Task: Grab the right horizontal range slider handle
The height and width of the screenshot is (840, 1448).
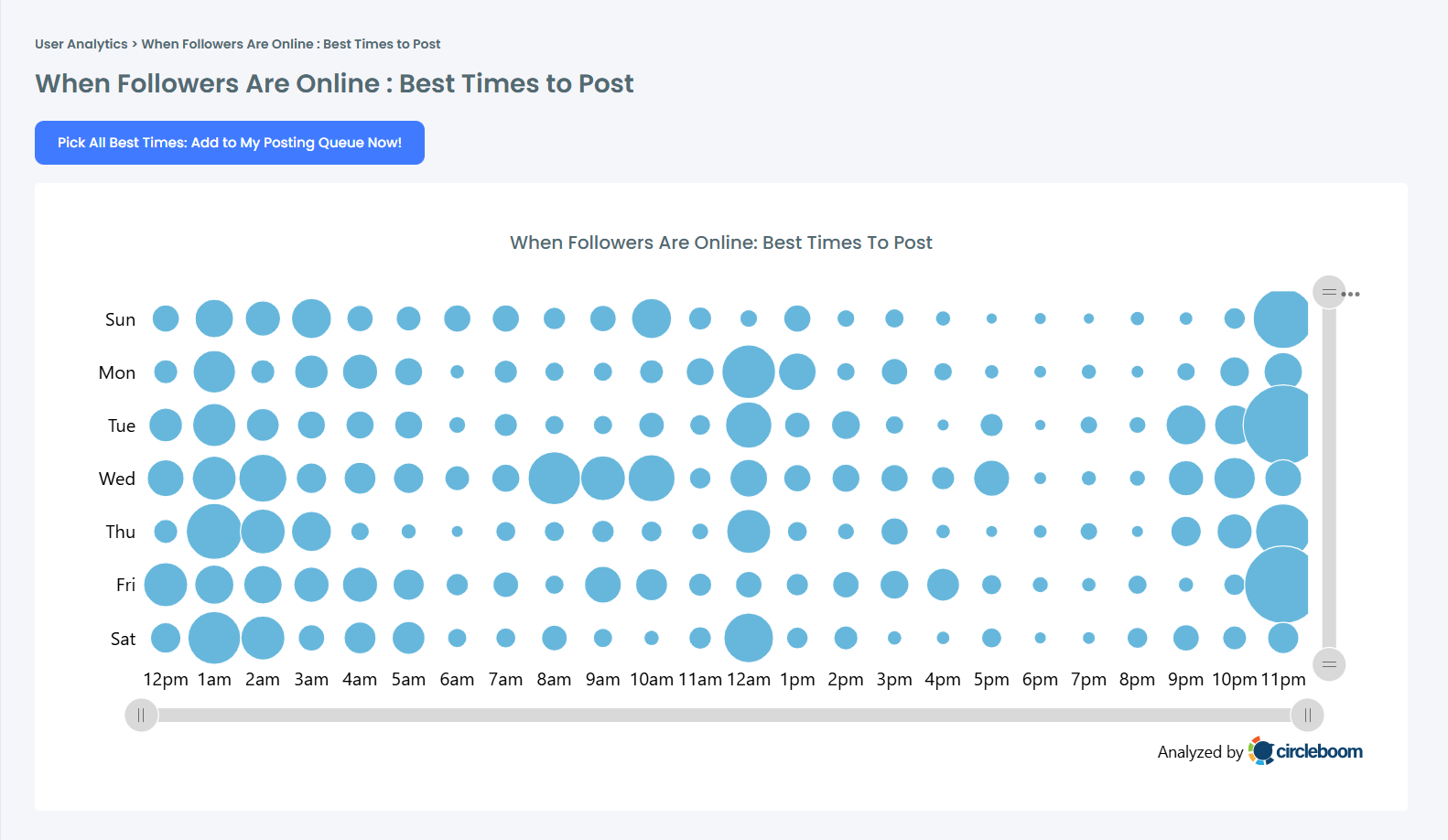Action: pyautogui.click(x=1307, y=716)
